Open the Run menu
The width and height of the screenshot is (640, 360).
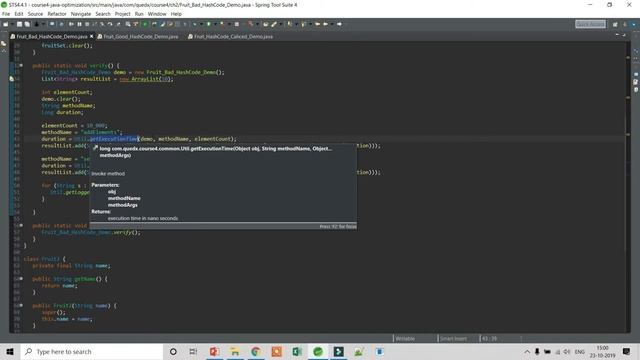(139, 14)
